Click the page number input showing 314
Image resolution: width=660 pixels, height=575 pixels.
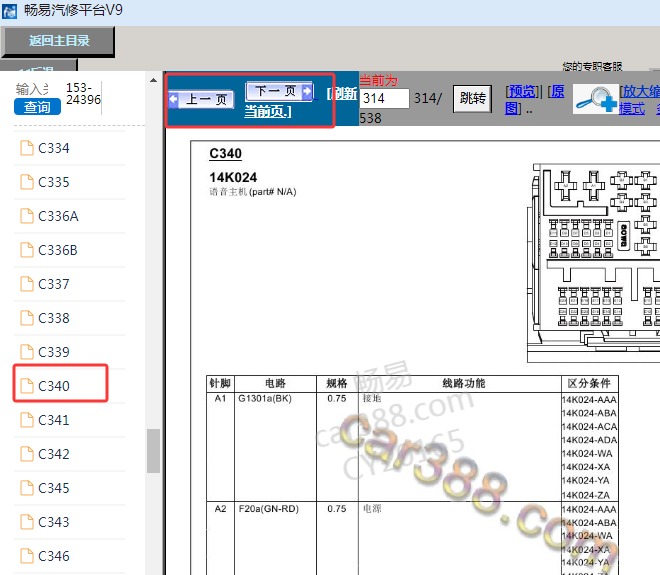click(x=384, y=98)
